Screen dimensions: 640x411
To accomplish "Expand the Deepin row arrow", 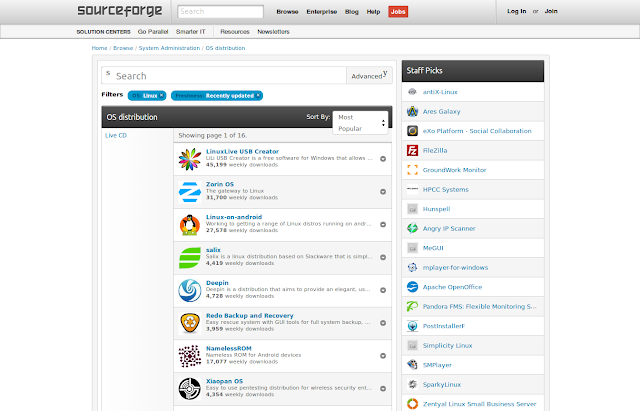I will (383, 290).
